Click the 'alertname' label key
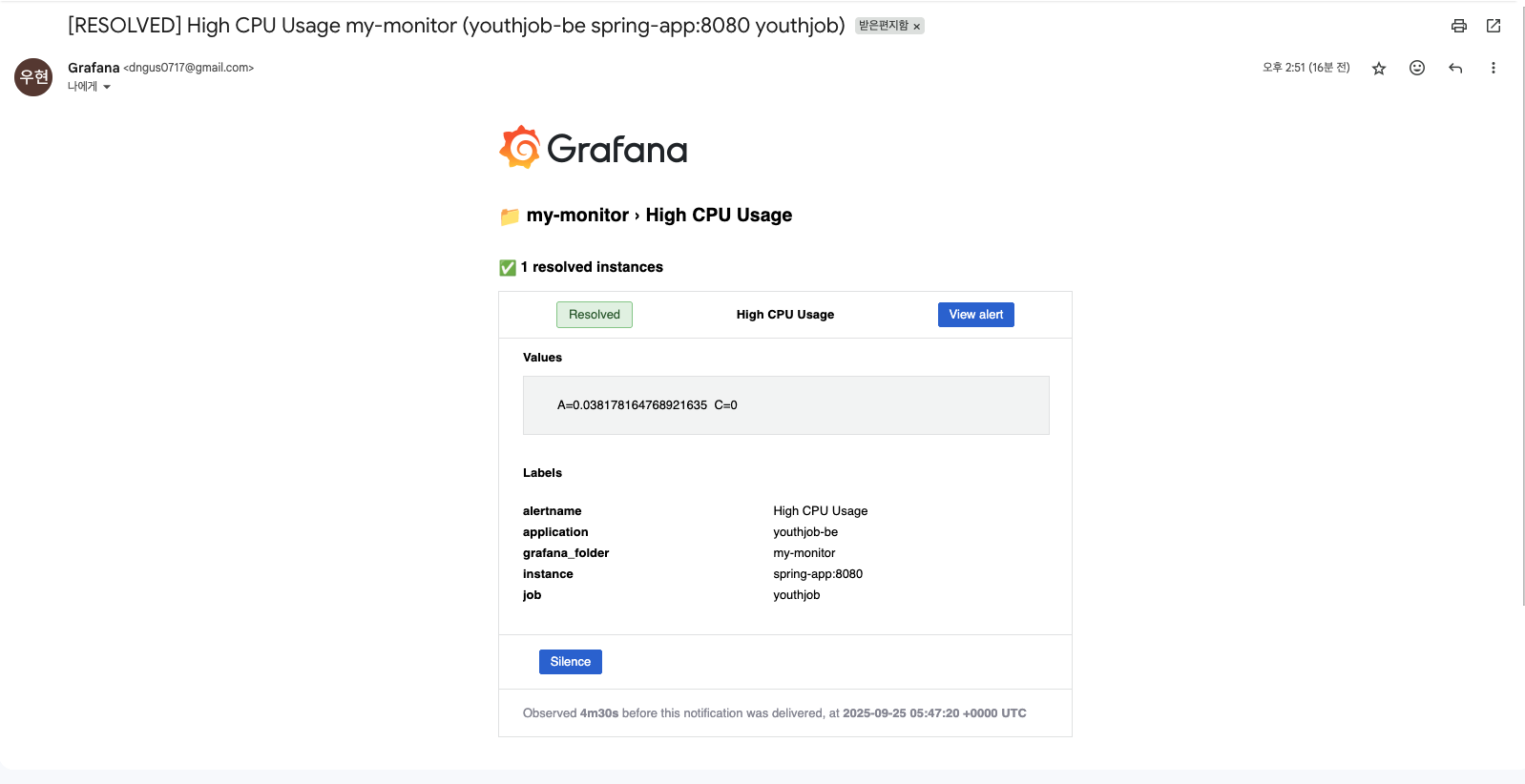Image resolution: width=1525 pixels, height=784 pixels. coord(552,511)
